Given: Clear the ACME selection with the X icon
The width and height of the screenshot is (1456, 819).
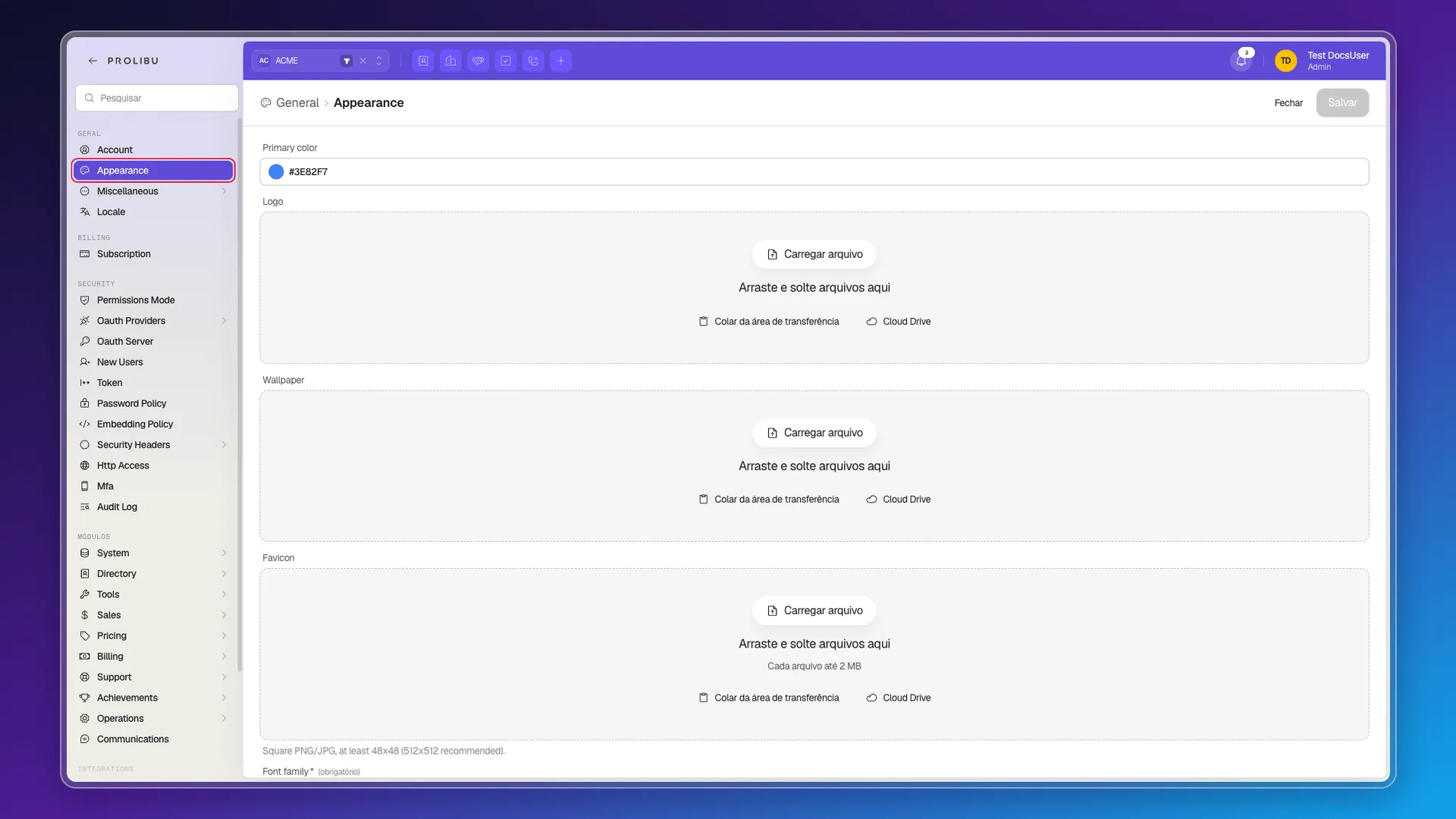Looking at the screenshot, I should pyautogui.click(x=363, y=61).
